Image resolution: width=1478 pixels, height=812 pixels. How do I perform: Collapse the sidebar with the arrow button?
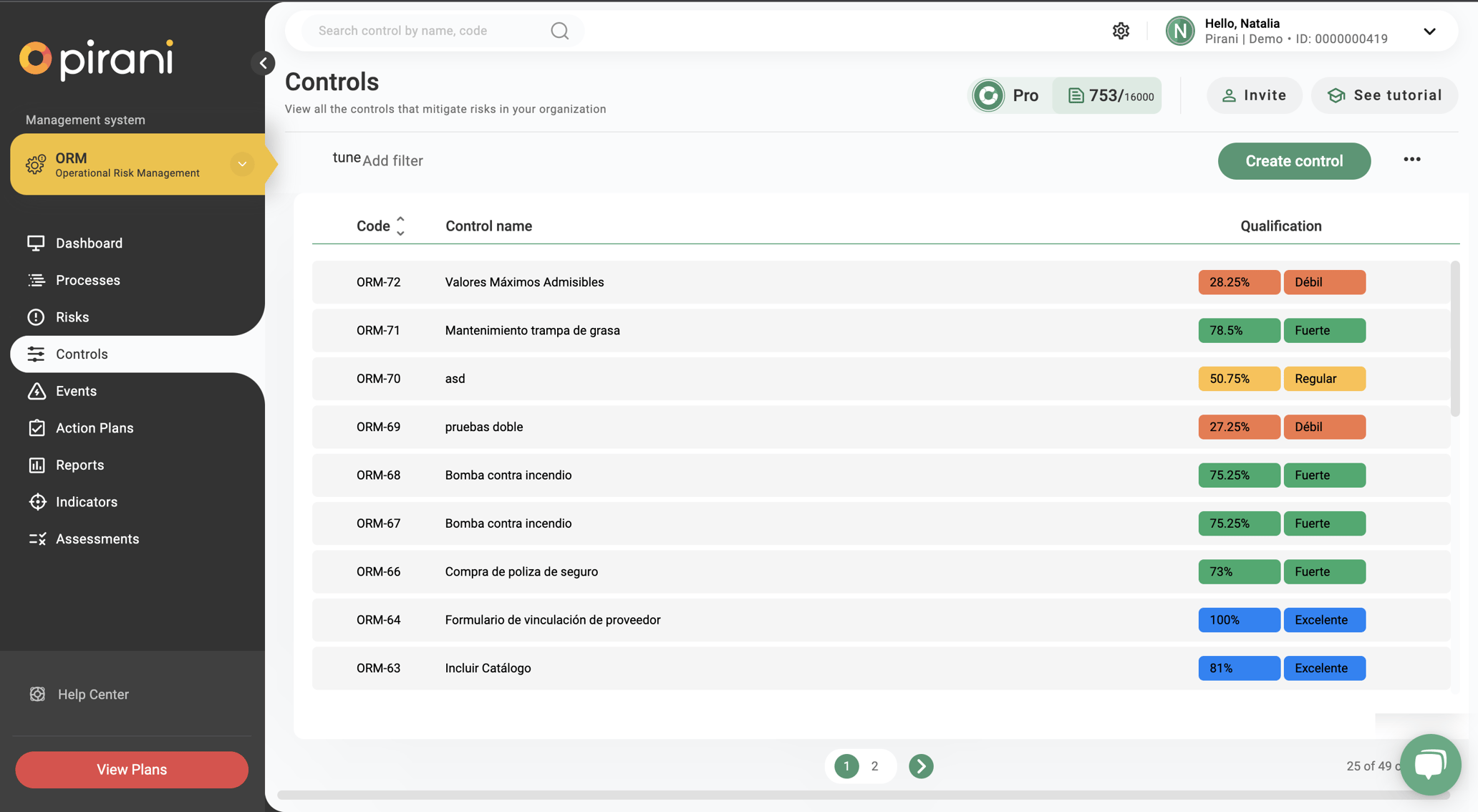[x=263, y=63]
